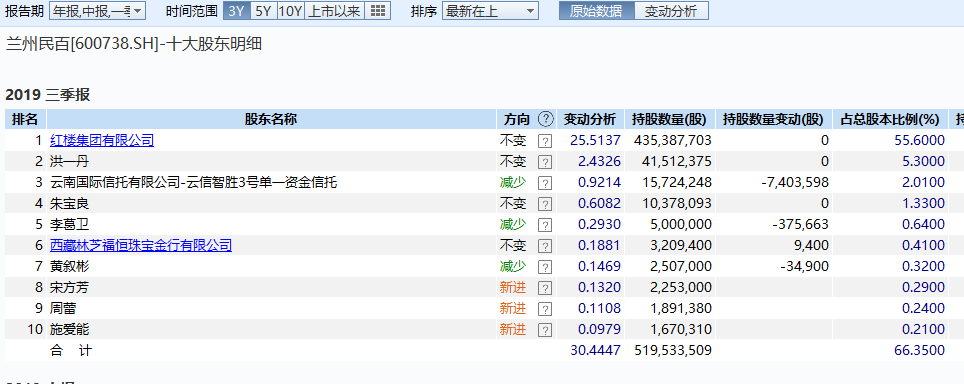Switch to 变动分析 tab

point(671,11)
